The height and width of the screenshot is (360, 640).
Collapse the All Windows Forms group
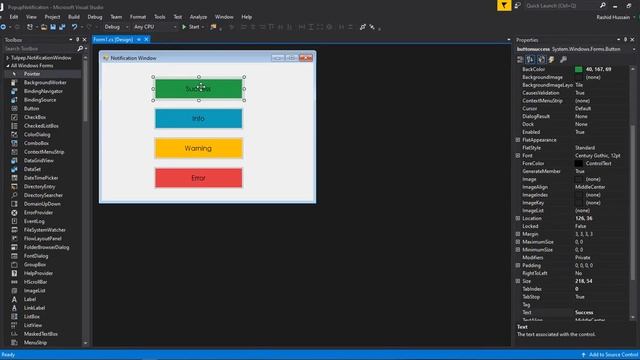point(7,66)
